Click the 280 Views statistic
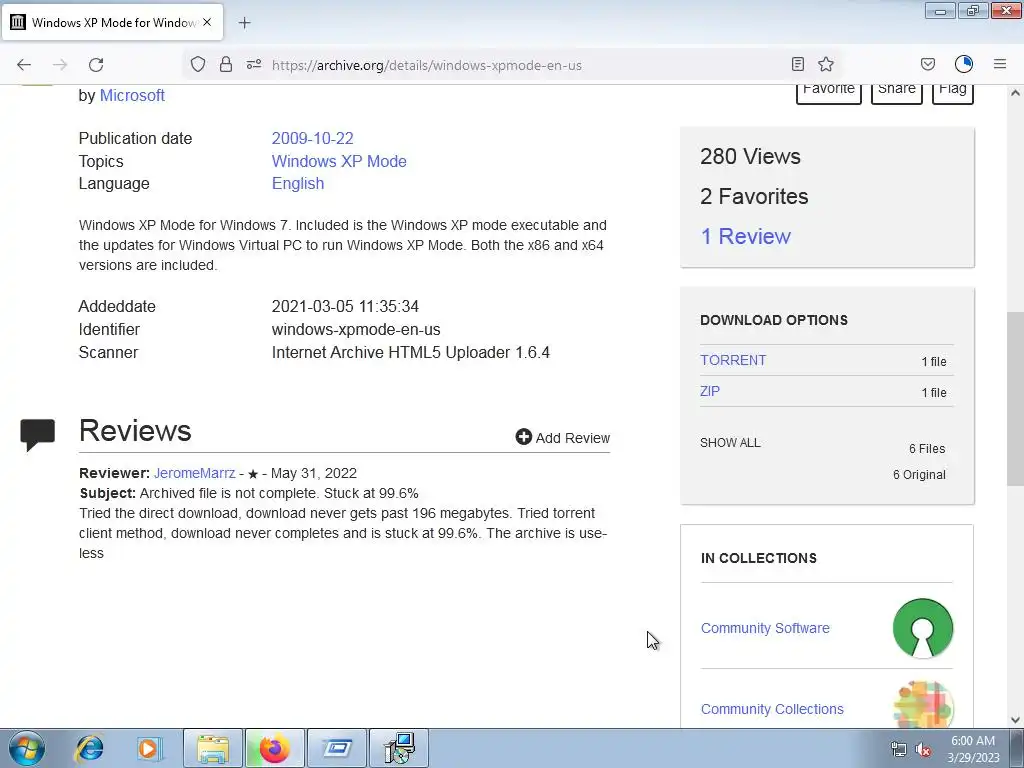 pyautogui.click(x=750, y=157)
